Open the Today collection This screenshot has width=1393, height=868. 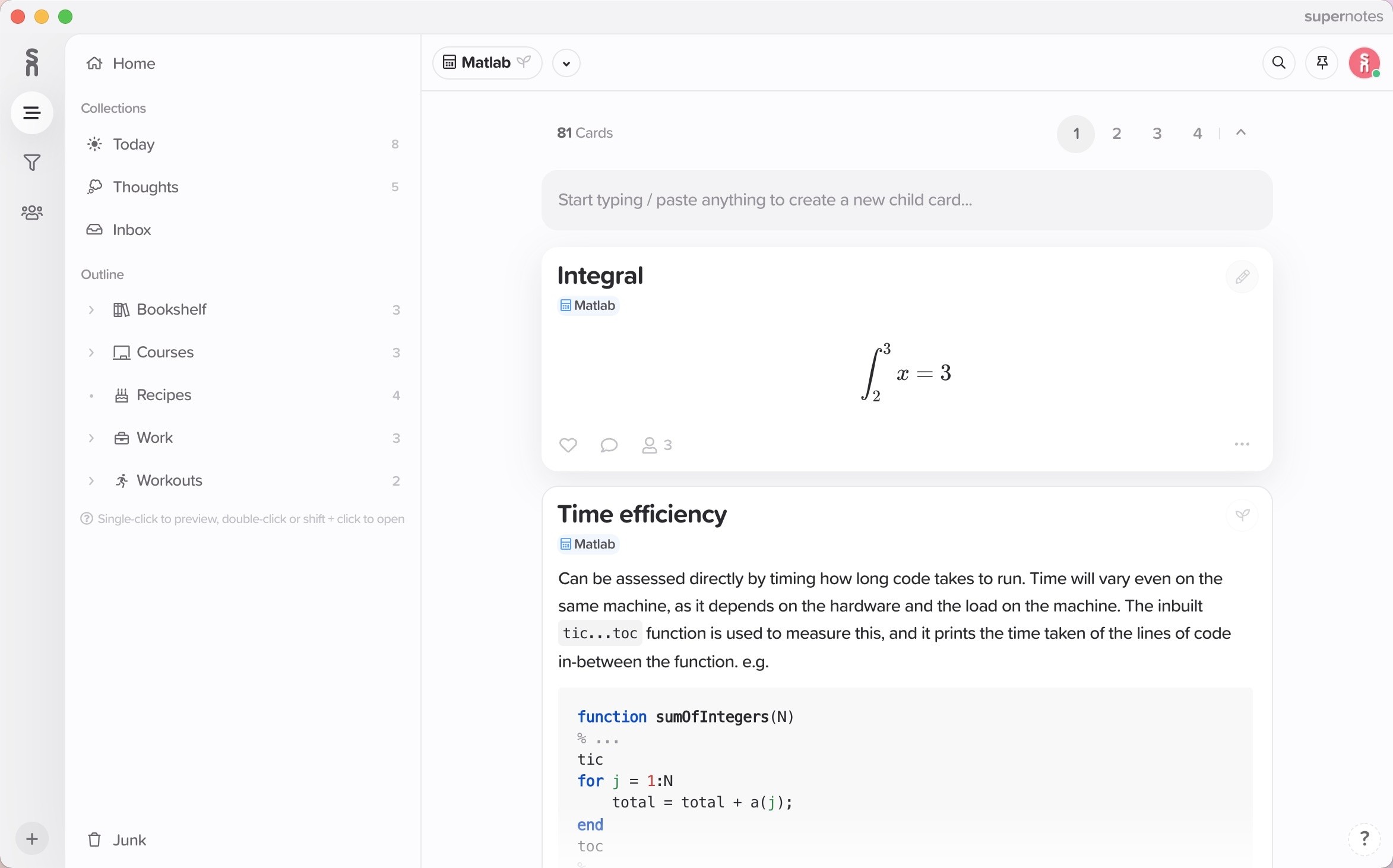(133, 144)
